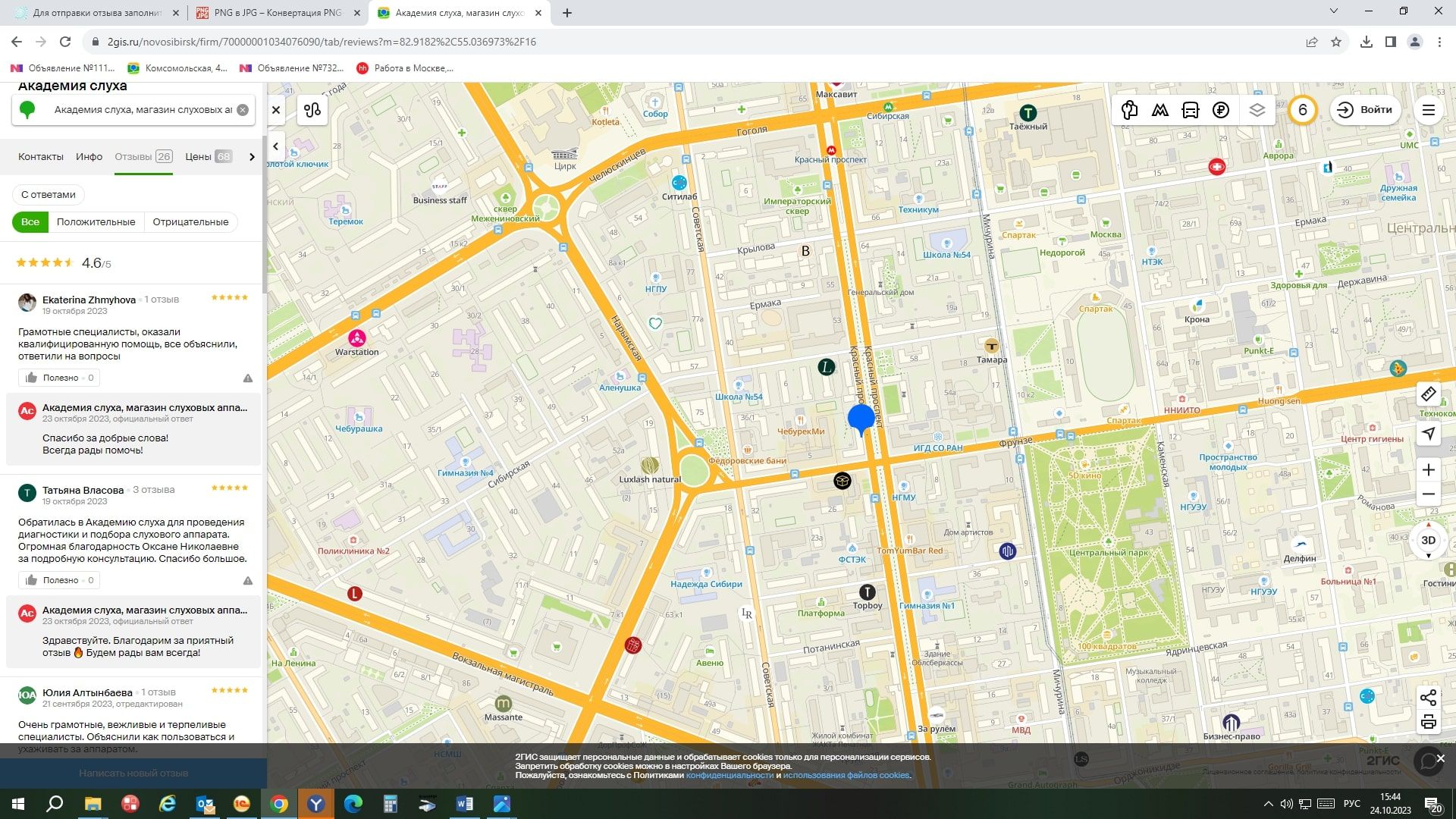Select 'Положительные' reviews filter
The height and width of the screenshot is (819, 1456).
click(96, 222)
